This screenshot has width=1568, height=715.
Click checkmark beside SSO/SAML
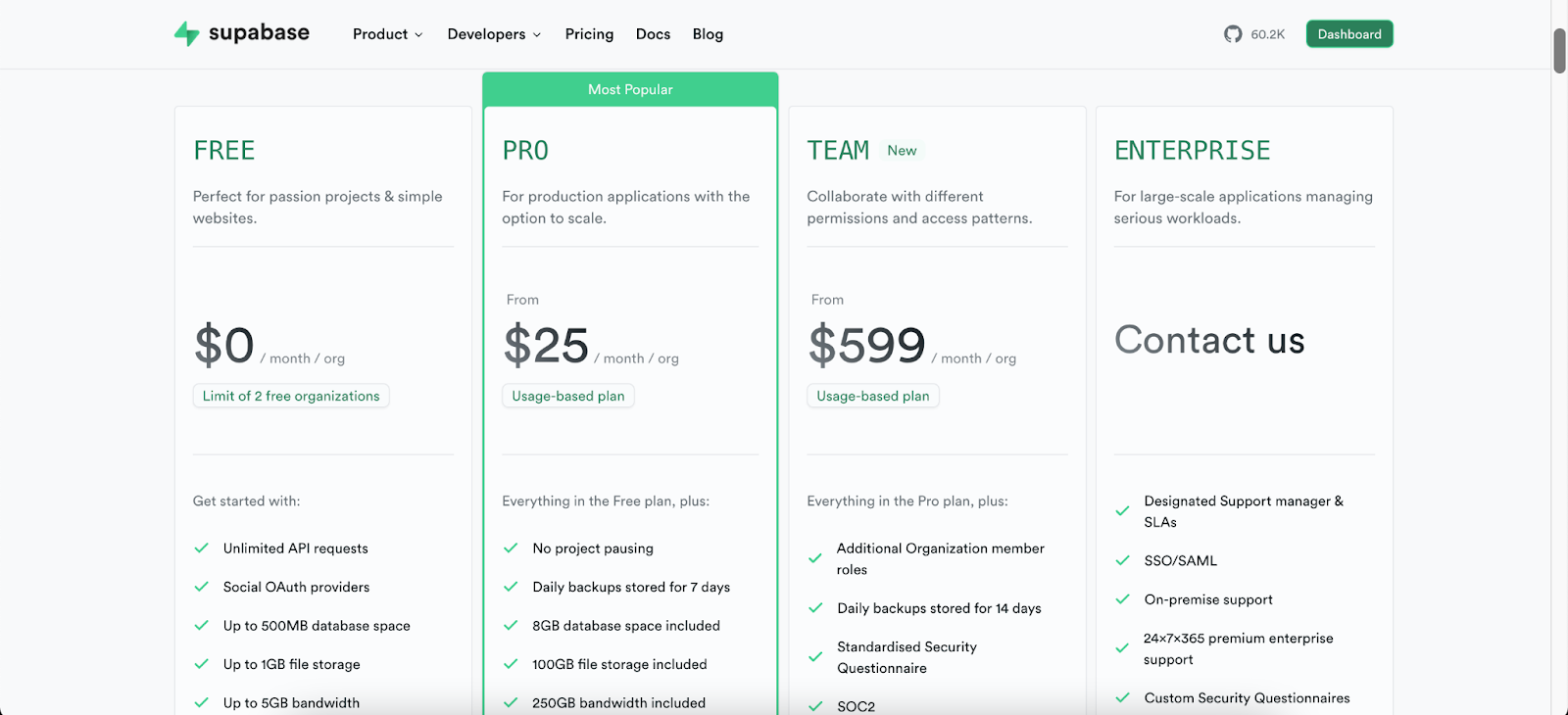pos(1123,560)
